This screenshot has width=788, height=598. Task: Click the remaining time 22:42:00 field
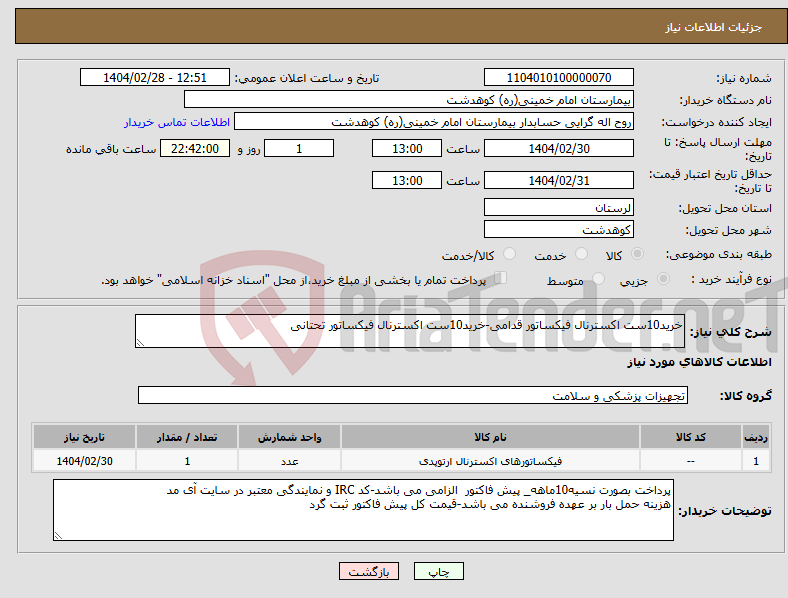(x=195, y=148)
